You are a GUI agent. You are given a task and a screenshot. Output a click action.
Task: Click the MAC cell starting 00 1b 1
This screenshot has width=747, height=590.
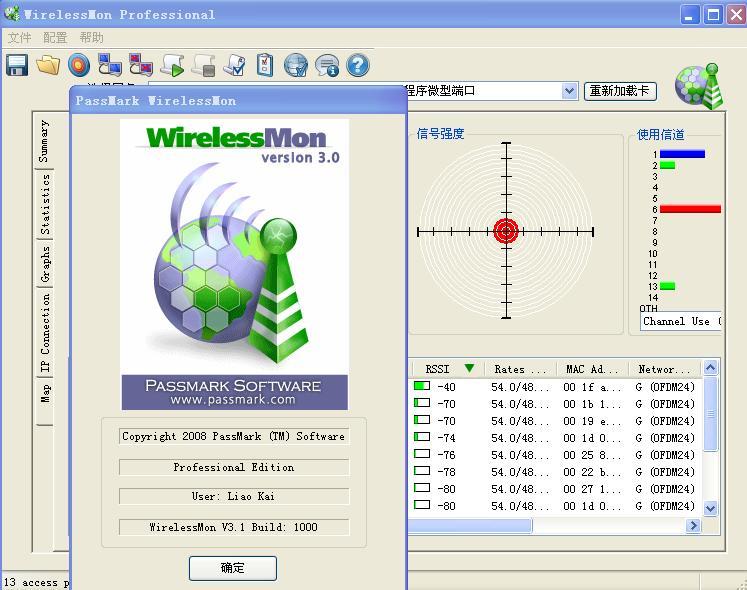click(x=592, y=404)
